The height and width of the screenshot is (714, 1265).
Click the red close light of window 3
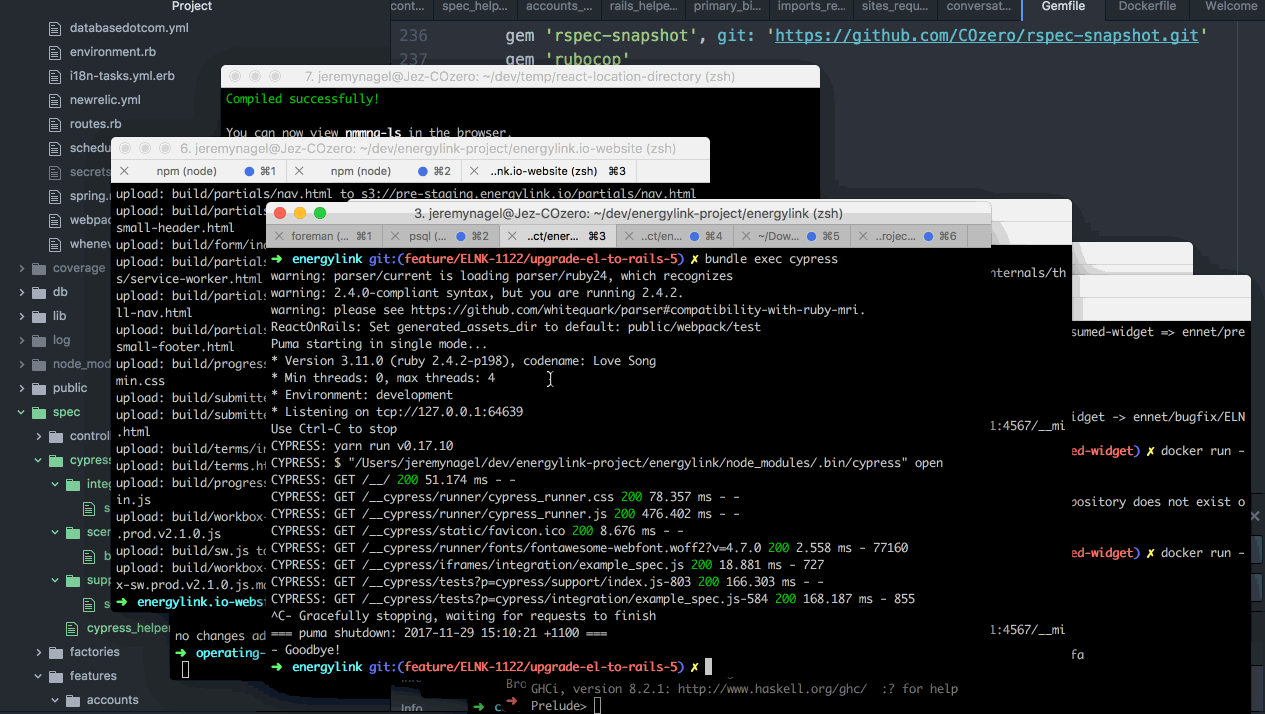[280, 213]
